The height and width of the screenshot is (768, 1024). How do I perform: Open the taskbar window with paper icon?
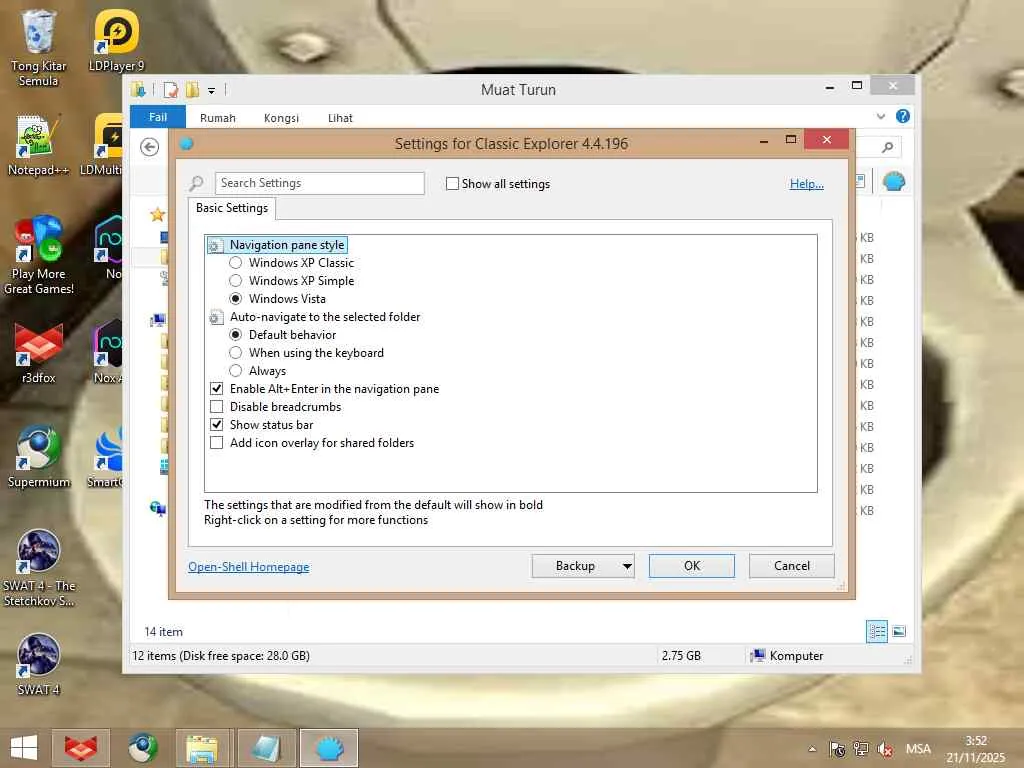click(266, 748)
